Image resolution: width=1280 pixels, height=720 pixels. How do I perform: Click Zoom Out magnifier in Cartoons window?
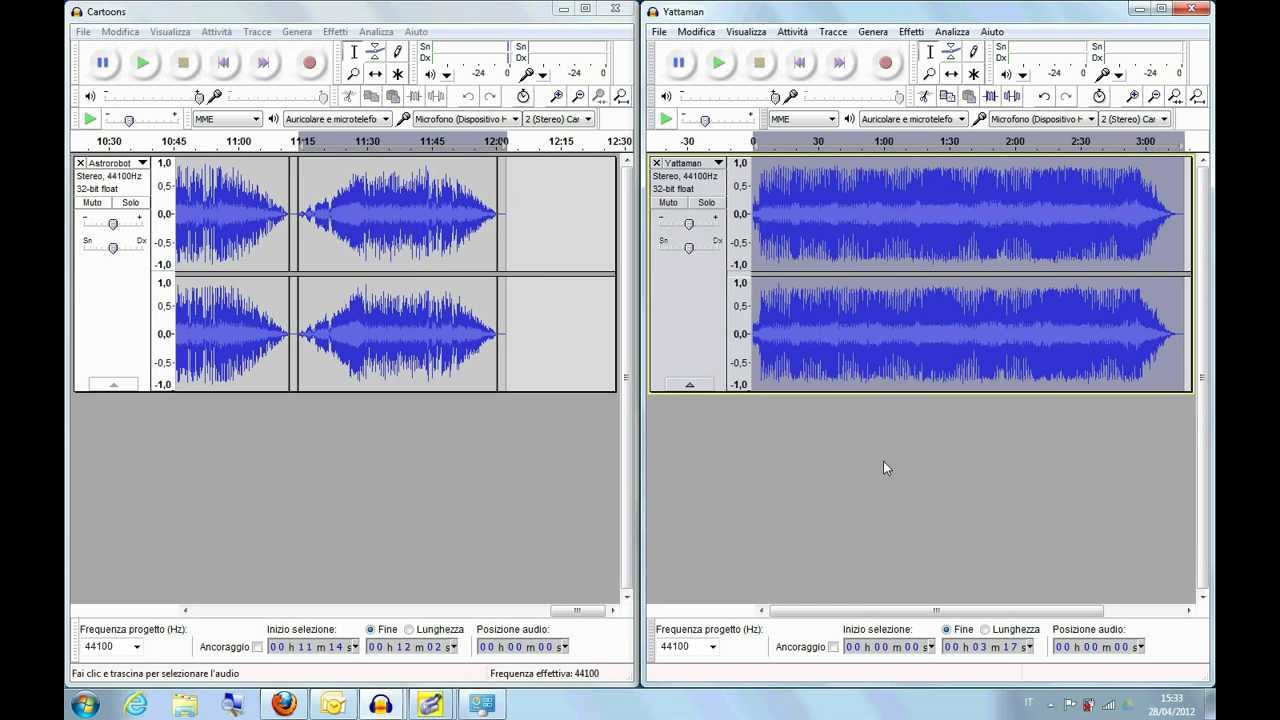[578, 96]
